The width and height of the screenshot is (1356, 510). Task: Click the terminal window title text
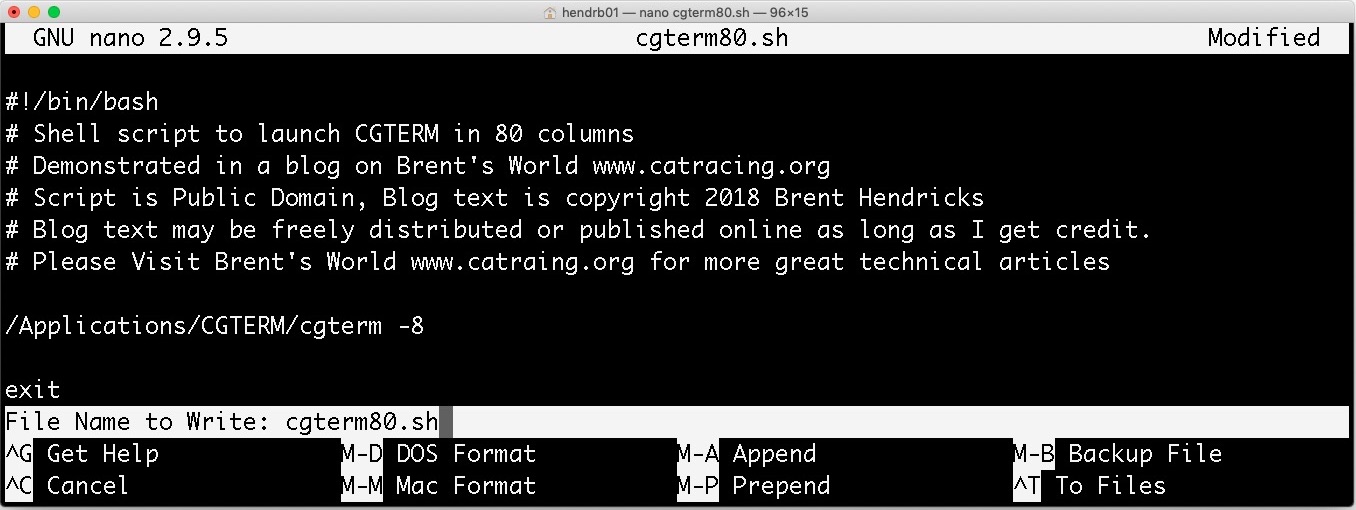click(x=685, y=12)
